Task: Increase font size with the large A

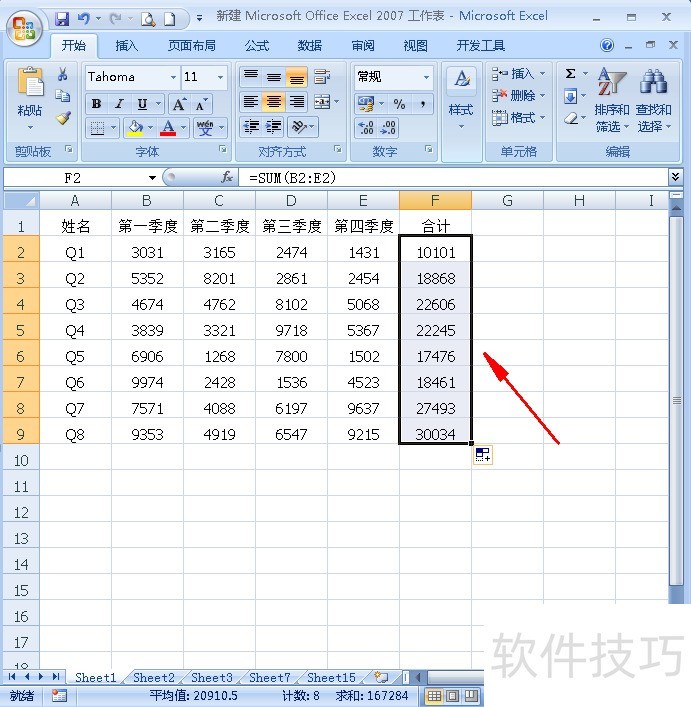Action: [179, 105]
